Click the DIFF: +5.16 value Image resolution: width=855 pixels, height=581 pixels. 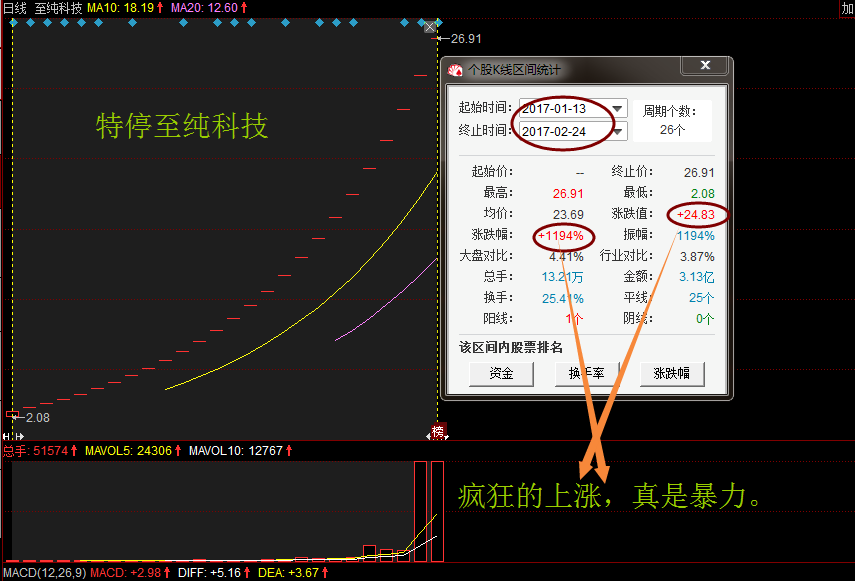click(x=214, y=573)
